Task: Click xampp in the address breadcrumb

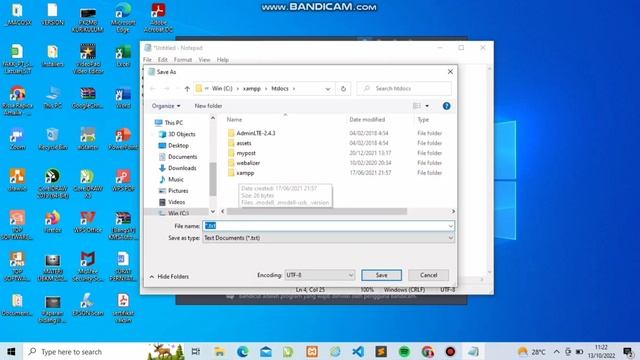Action: (251, 89)
